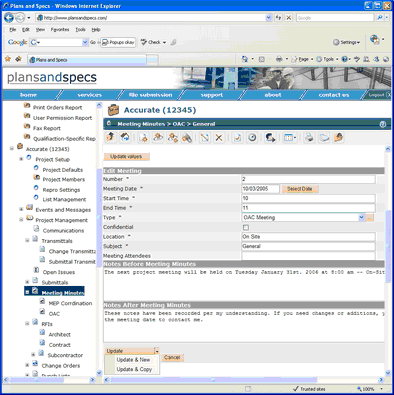The width and height of the screenshot is (394, 395).
Task: Click the Meeting Attendees input field
Action: click(x=308, y=256)
